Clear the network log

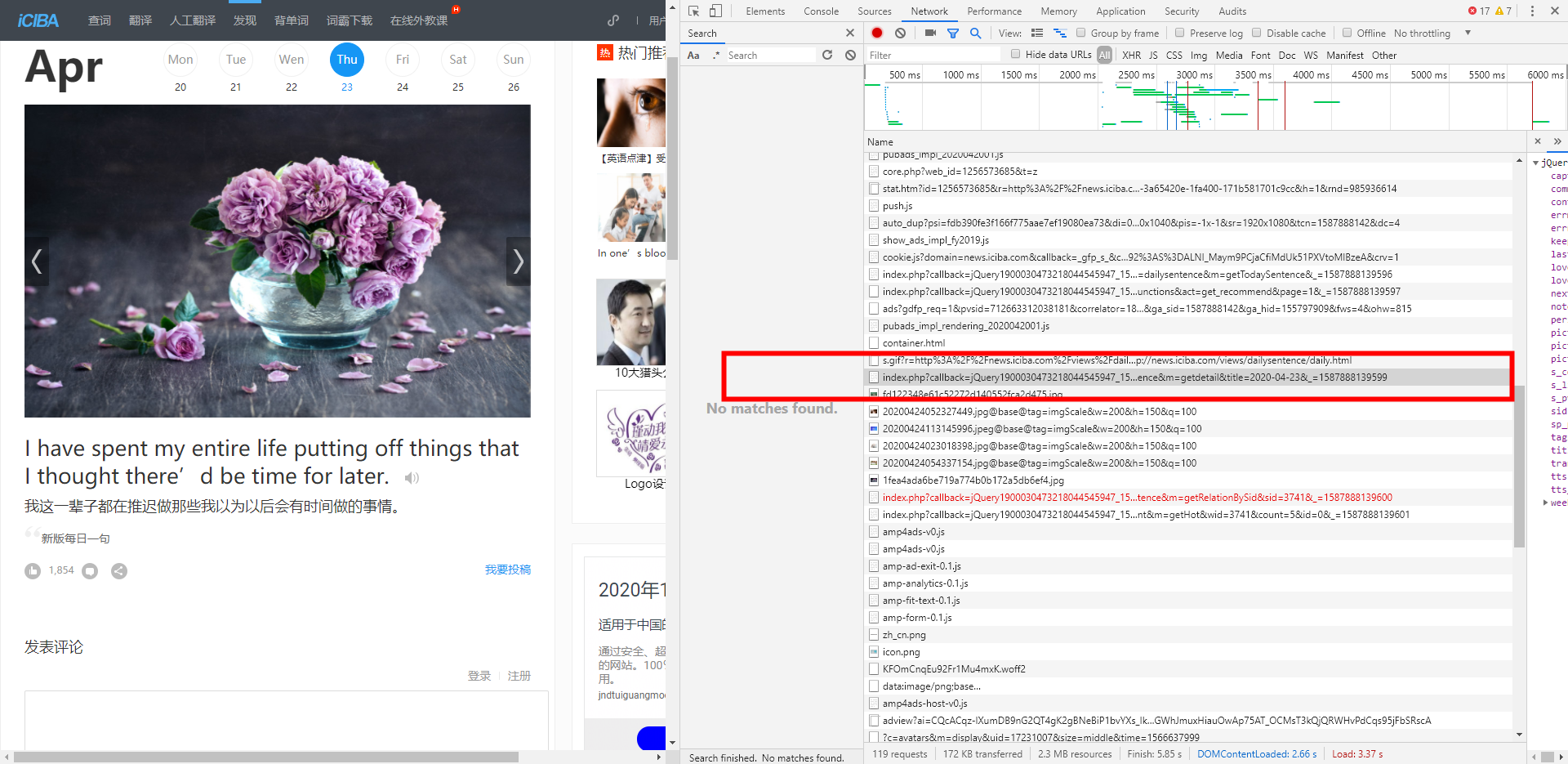(900, 33)
